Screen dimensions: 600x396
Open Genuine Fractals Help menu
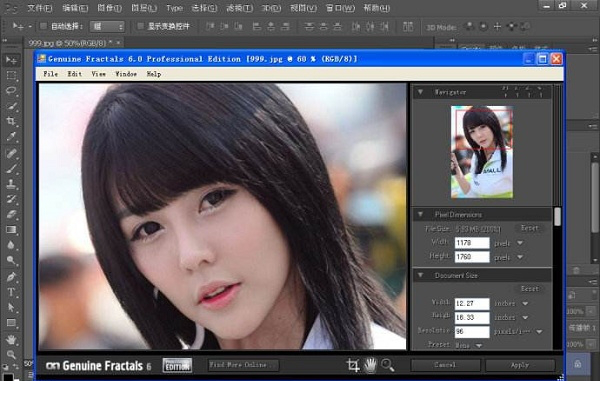(154, 74)
